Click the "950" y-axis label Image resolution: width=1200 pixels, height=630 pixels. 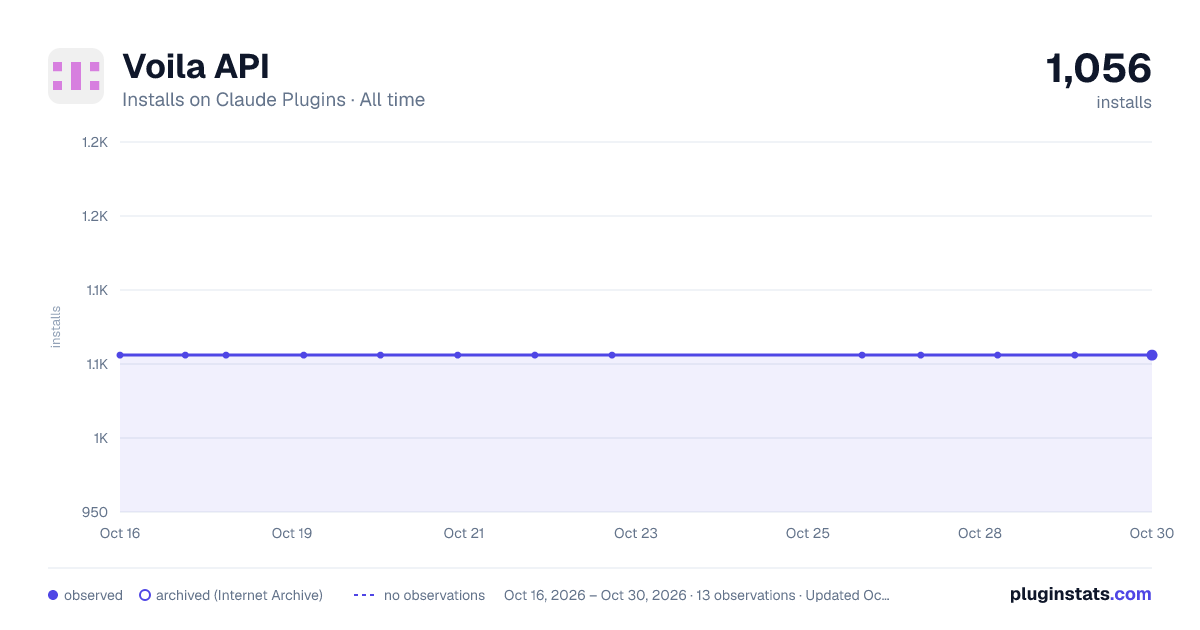(x=95, y=512)
